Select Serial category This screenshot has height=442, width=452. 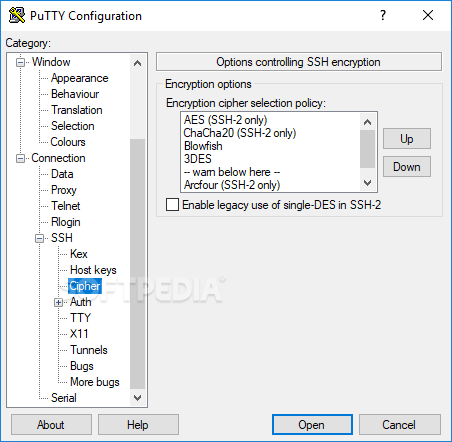(x=64, y=398)
